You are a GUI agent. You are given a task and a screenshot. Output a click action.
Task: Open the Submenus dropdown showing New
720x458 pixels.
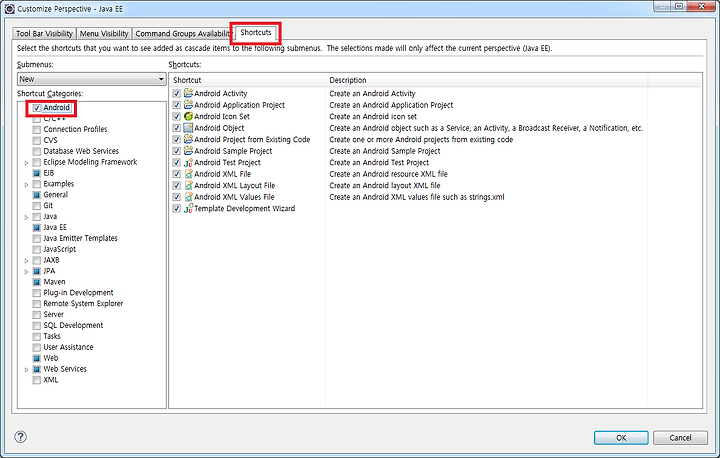point(91,79)
